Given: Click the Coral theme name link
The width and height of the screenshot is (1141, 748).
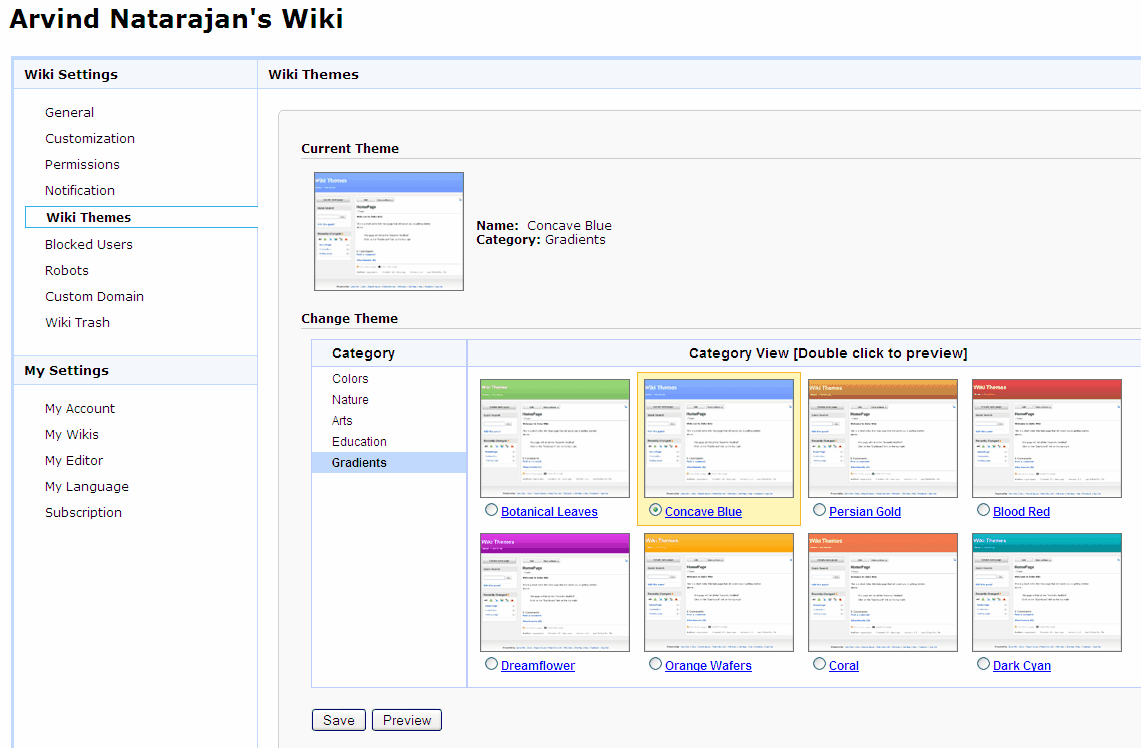Looking at the screenshot, I should pos(843,666).
